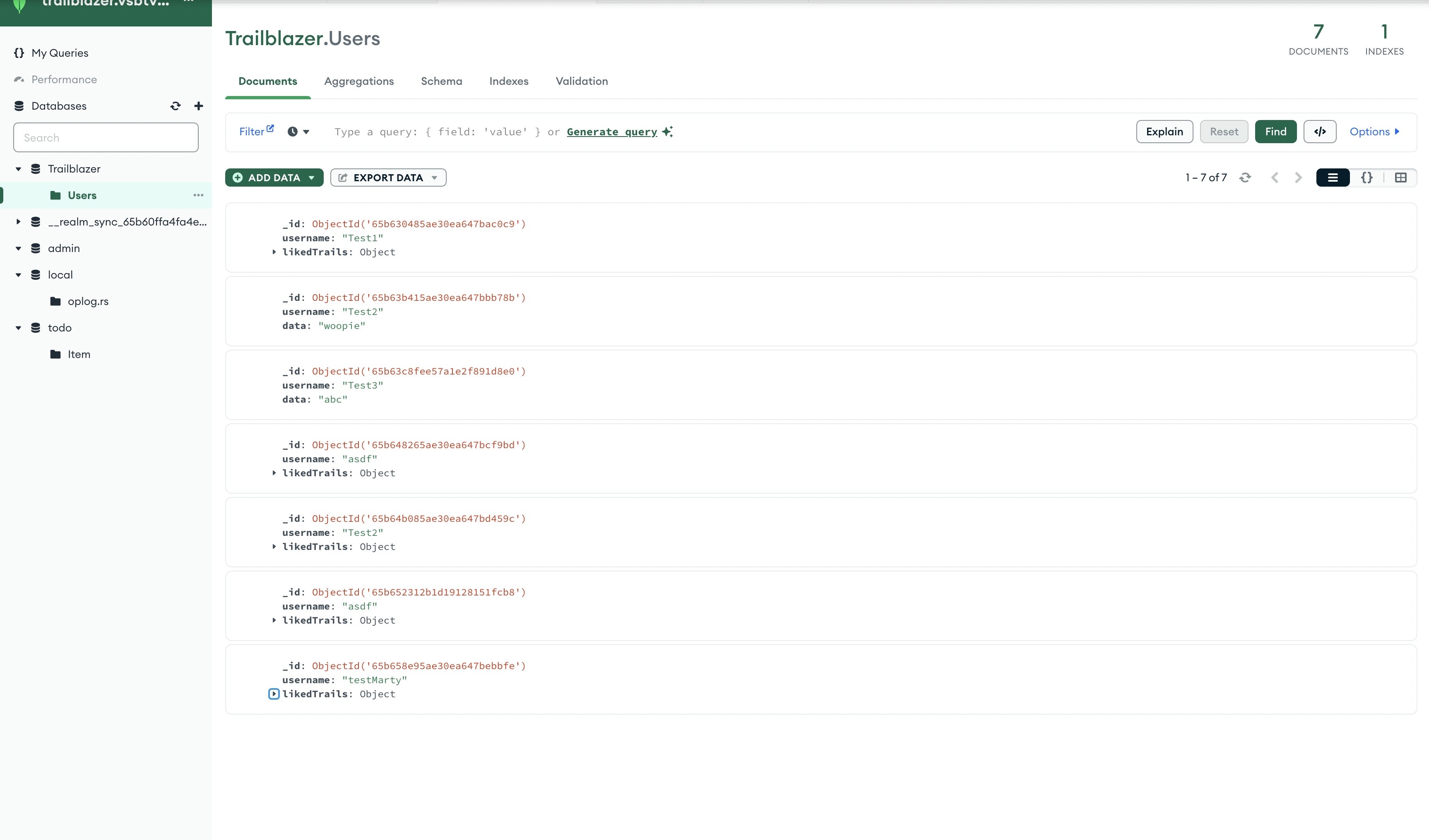1429x840 pixels.
Task: Open the Item collection folder
Action: [x=79, y=354]
